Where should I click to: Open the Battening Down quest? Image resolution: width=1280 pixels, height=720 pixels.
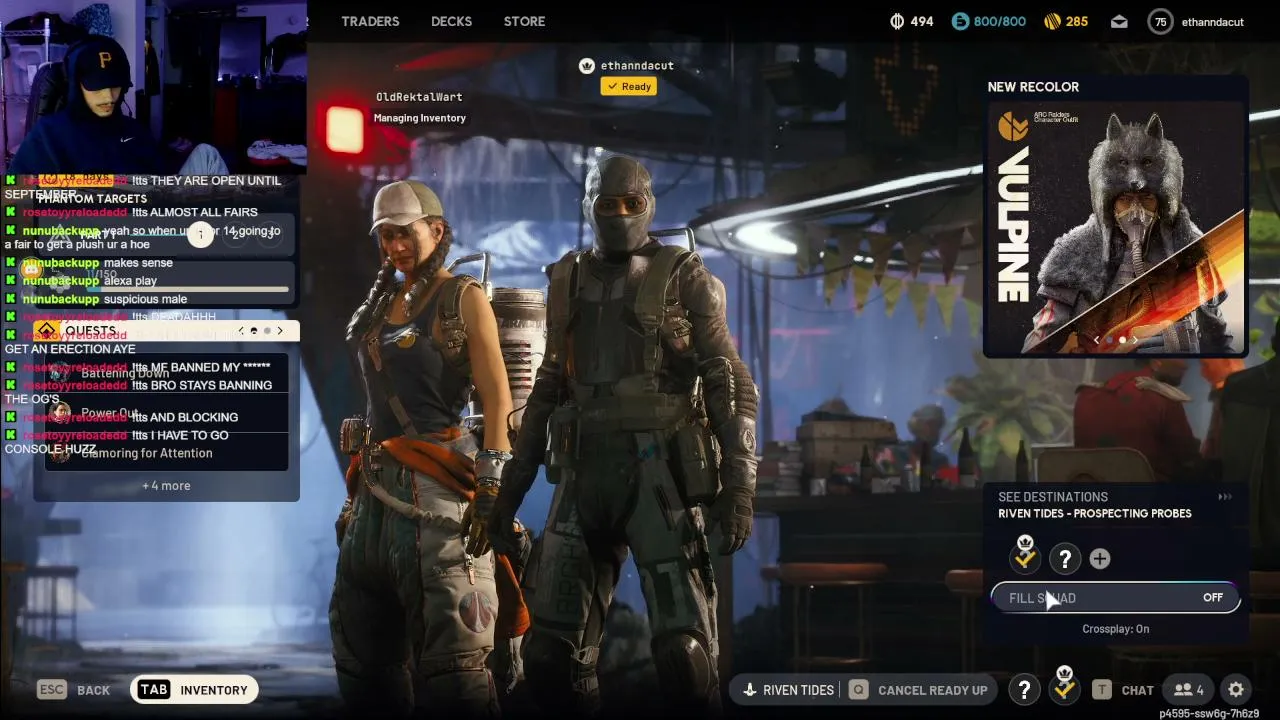166,373
